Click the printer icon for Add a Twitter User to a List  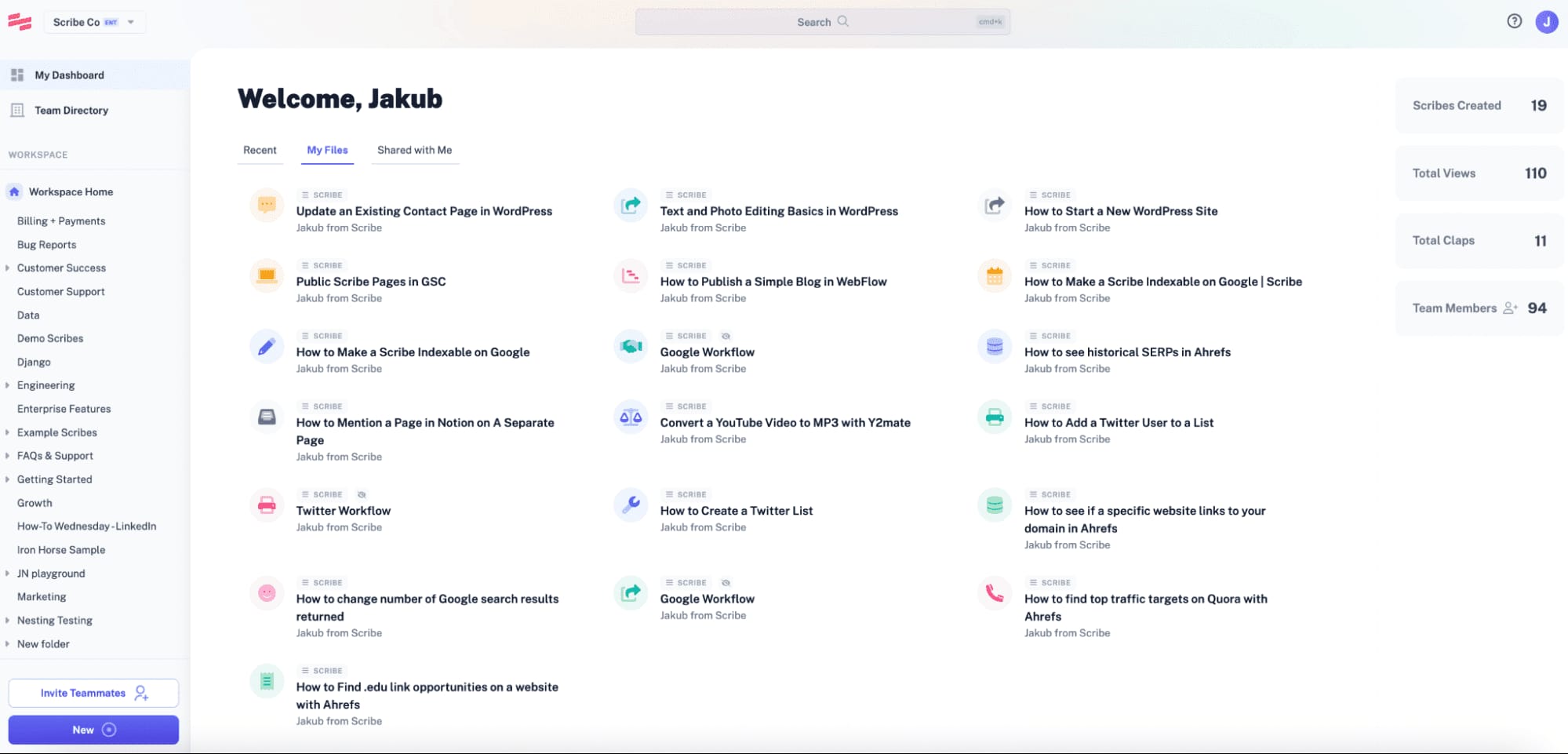click(x=995, y=417)
